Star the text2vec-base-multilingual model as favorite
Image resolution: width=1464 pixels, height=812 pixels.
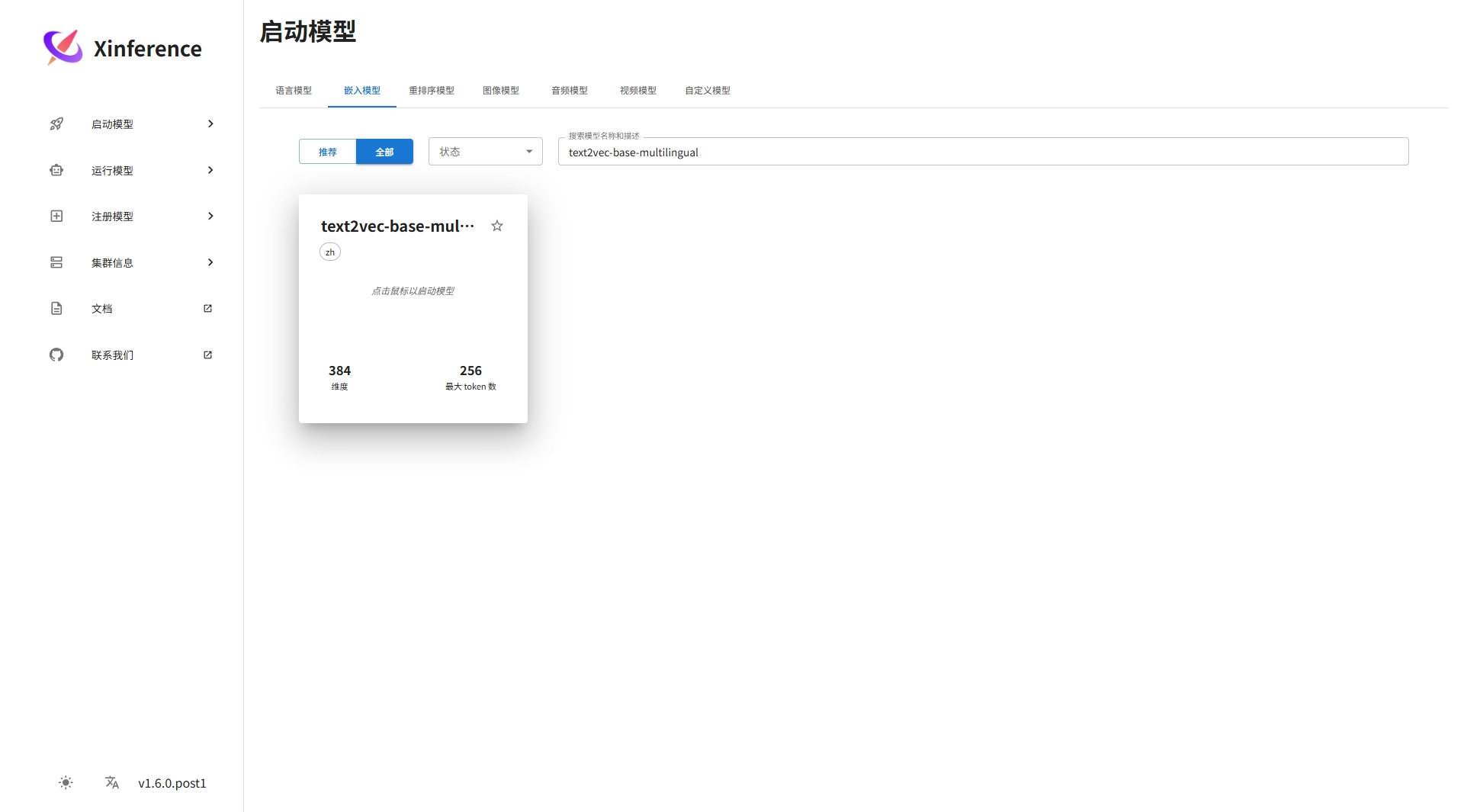[497, 226]
